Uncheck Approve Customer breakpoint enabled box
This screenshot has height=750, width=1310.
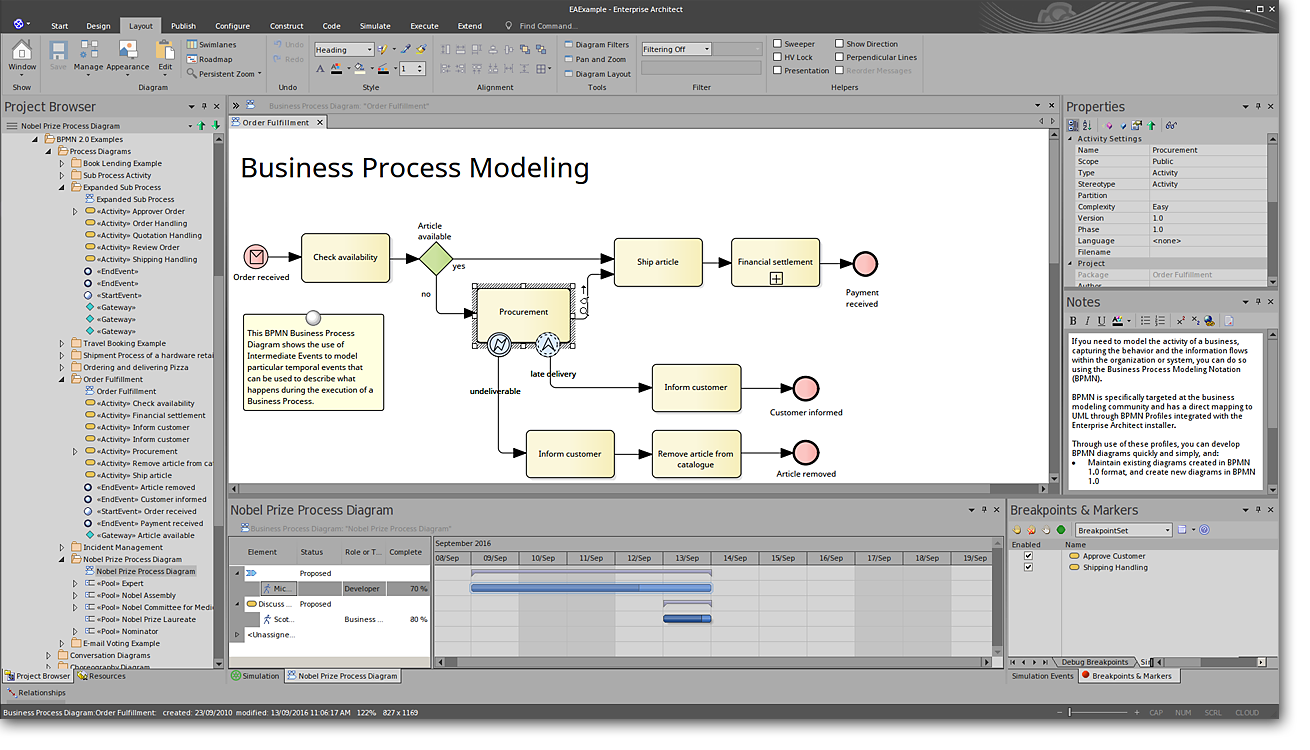pos(1028,556)
